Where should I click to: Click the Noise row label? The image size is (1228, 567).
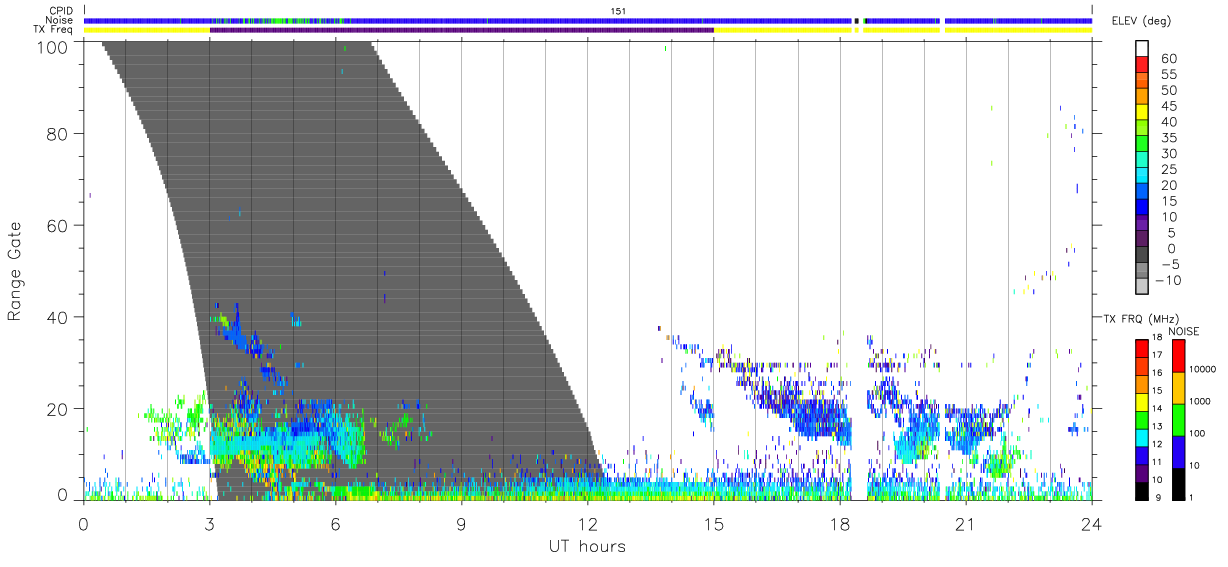[x=59, y=20]
